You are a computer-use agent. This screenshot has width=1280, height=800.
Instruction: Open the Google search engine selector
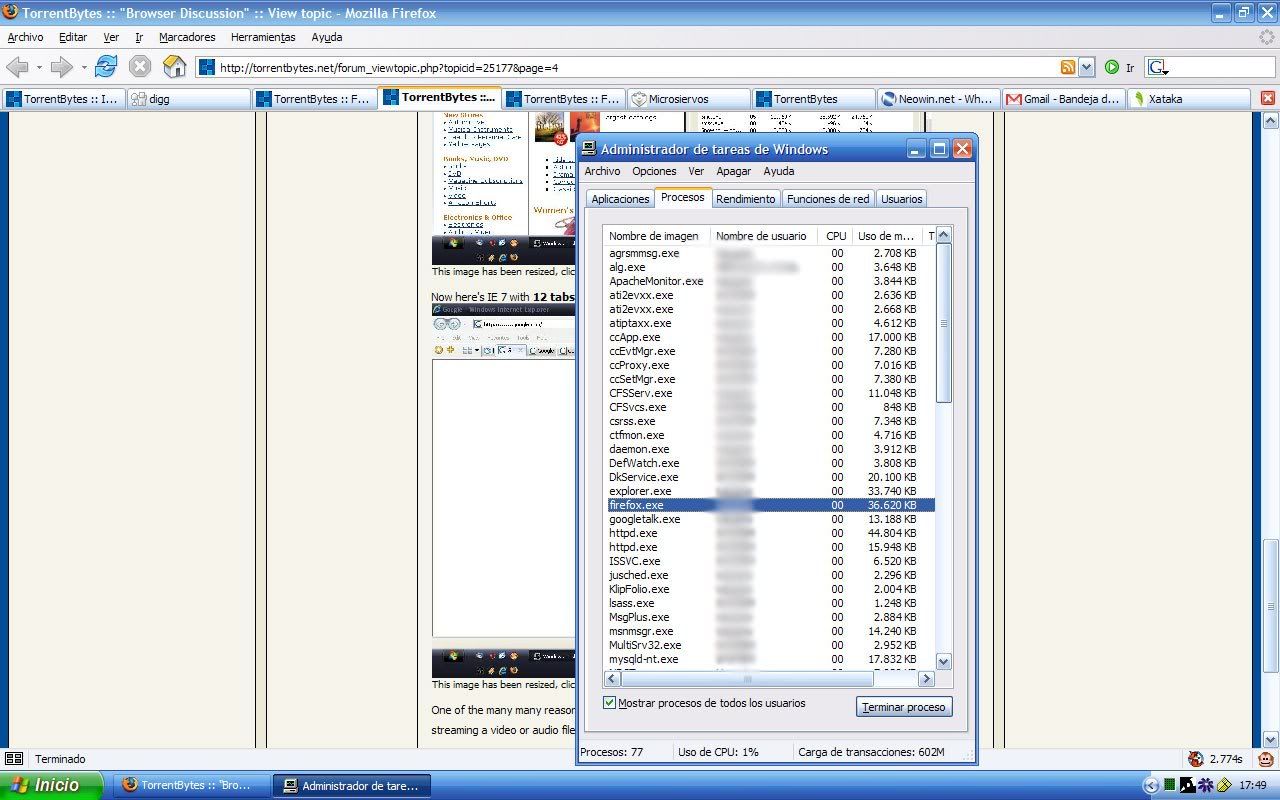click(1160, 67)
